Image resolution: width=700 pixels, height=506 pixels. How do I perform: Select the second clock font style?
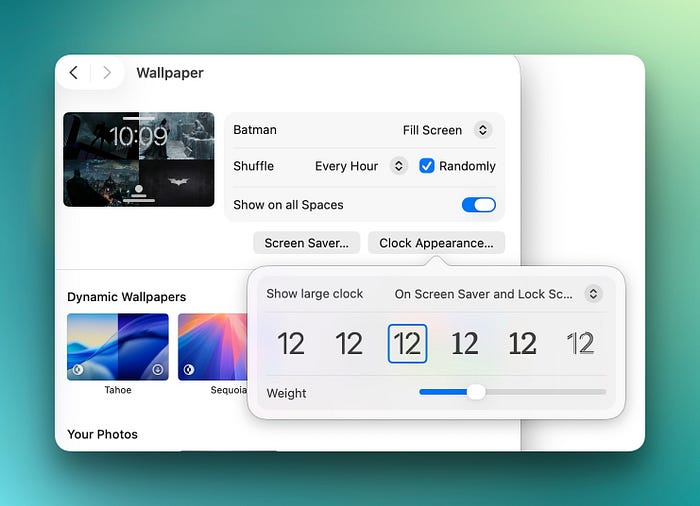pos(349,343)
